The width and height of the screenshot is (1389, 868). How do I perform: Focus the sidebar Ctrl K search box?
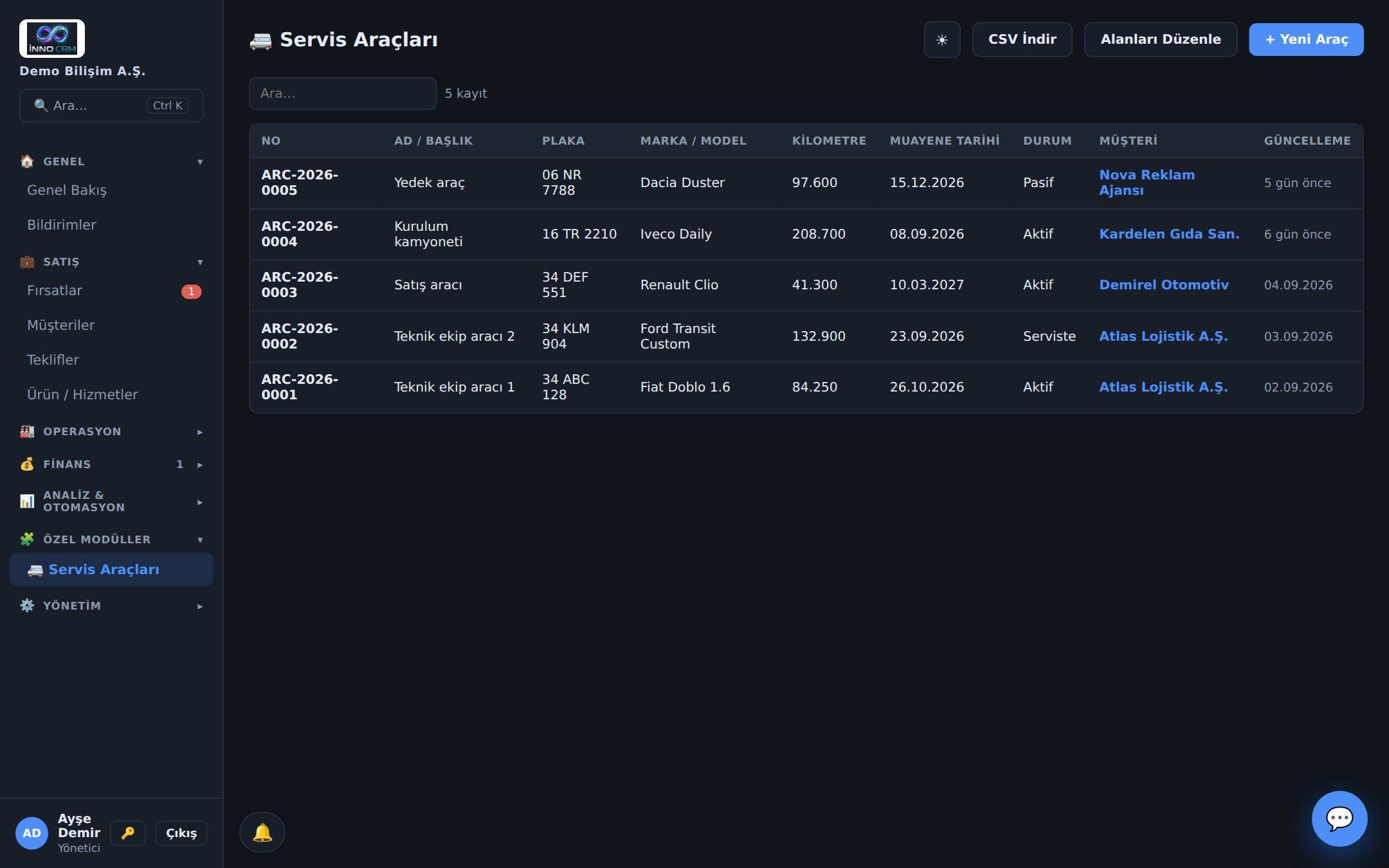pos(111,105)
